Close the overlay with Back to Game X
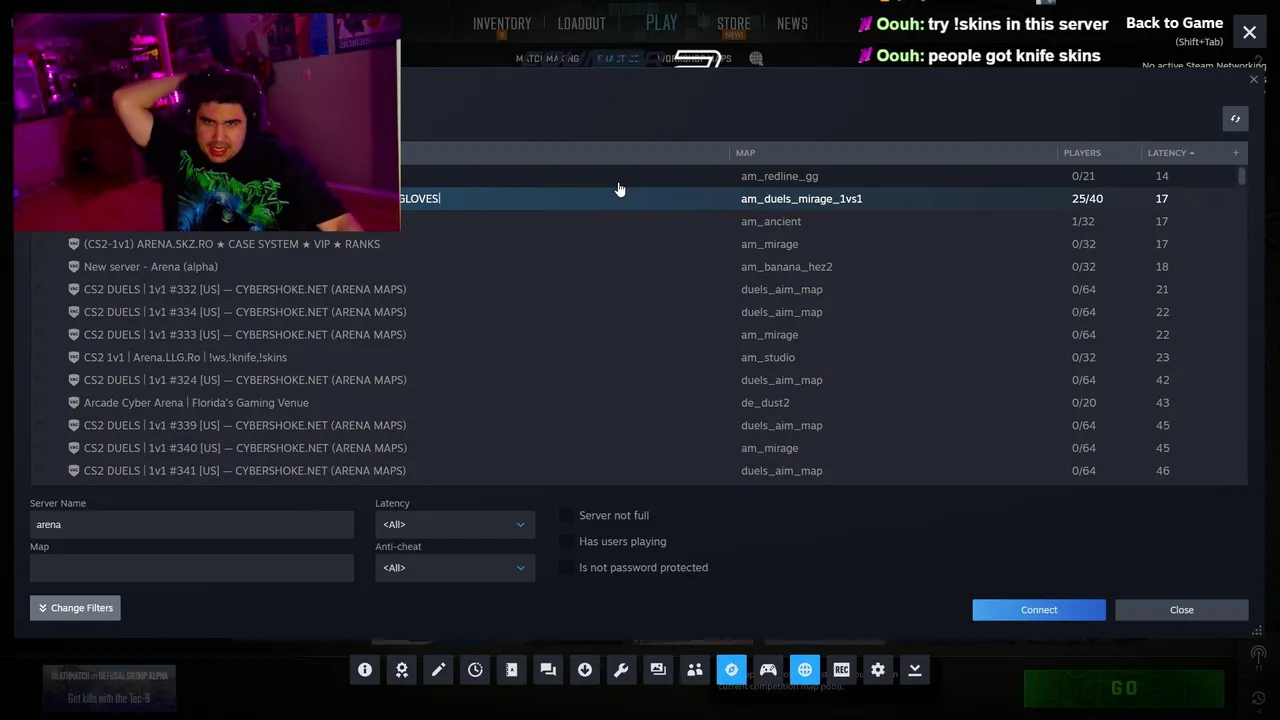The height and width of the screenshot is (720, 1280). tap(1249, 33)
